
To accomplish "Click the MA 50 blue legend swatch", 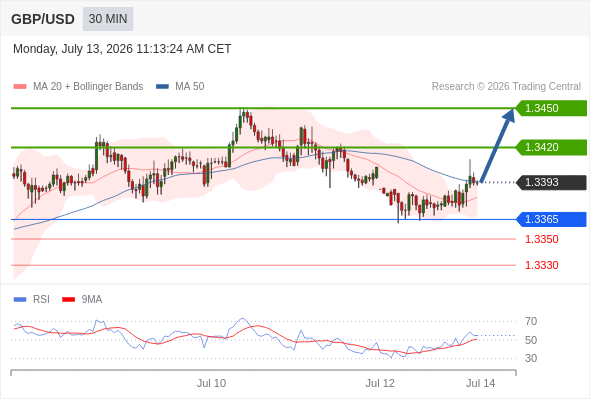I will pyautogui.click(x=162, y=87).
